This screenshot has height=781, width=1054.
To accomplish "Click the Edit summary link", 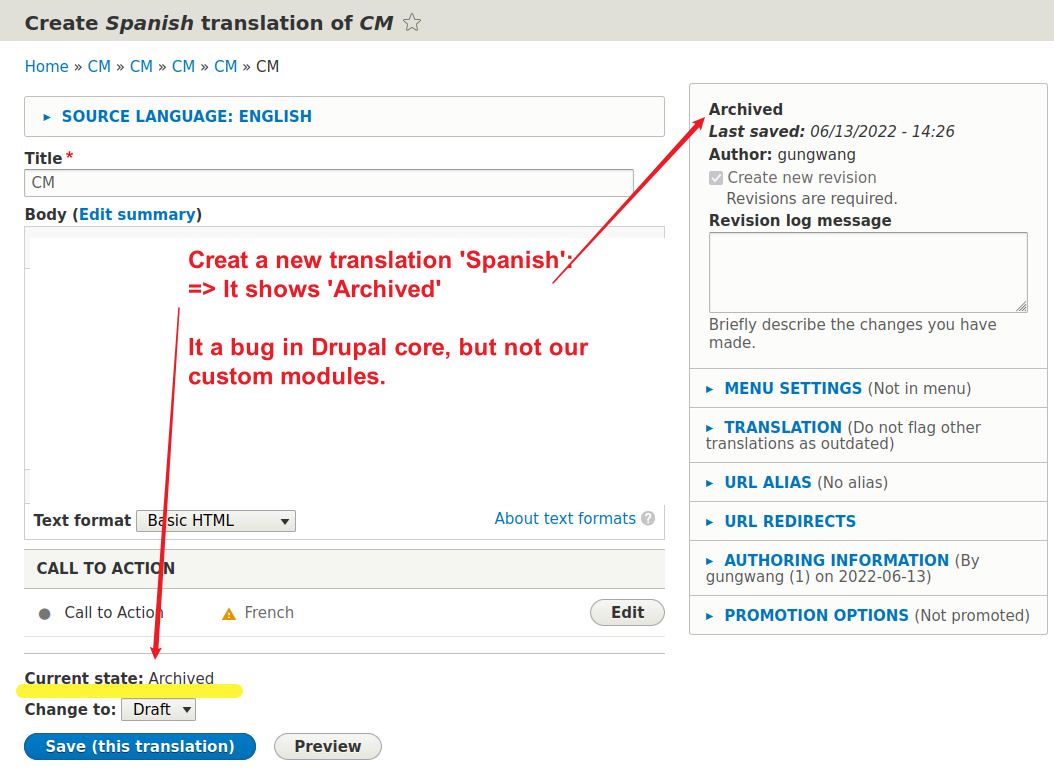I will (137, 214).
